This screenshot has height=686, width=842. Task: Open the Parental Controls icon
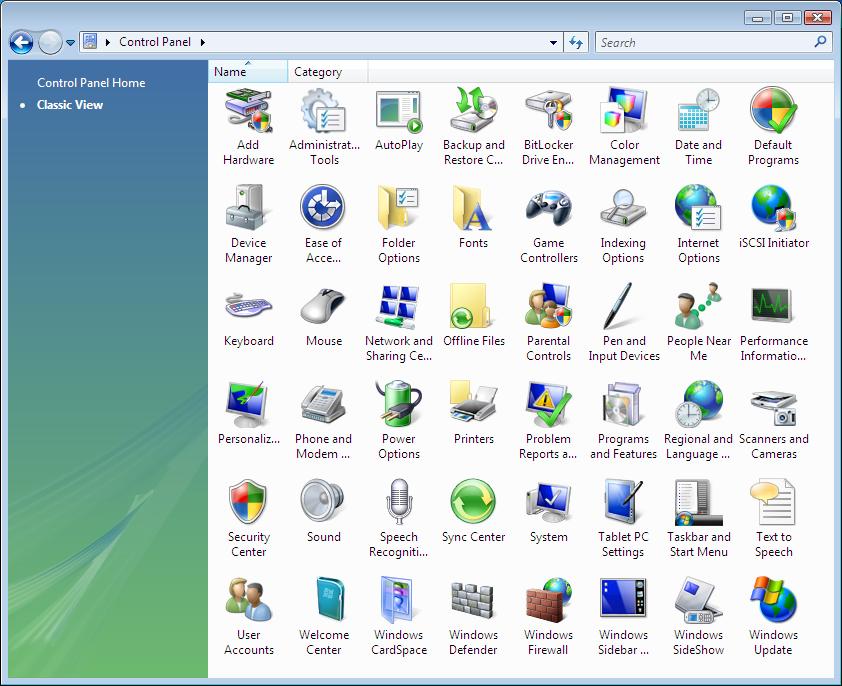[x=548, y=309]
